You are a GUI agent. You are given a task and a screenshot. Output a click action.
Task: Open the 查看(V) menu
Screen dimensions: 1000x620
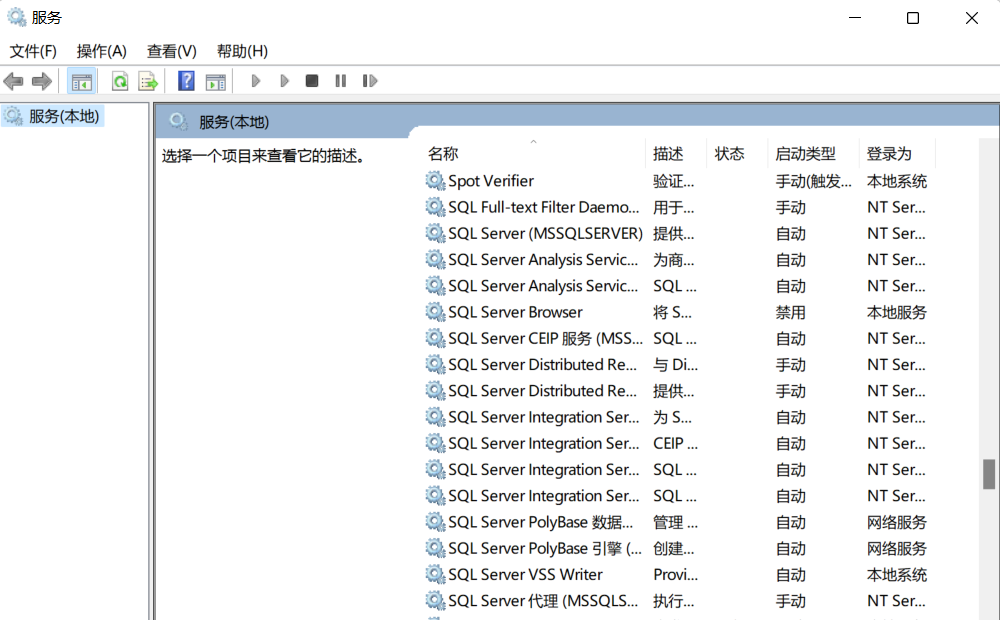[x=172, y=51]
